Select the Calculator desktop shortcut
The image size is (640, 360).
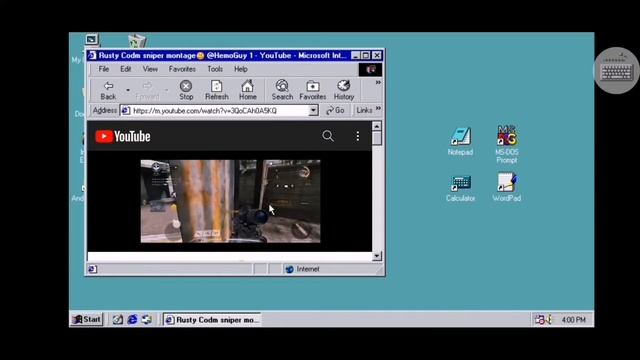click(x=460, y=189)
